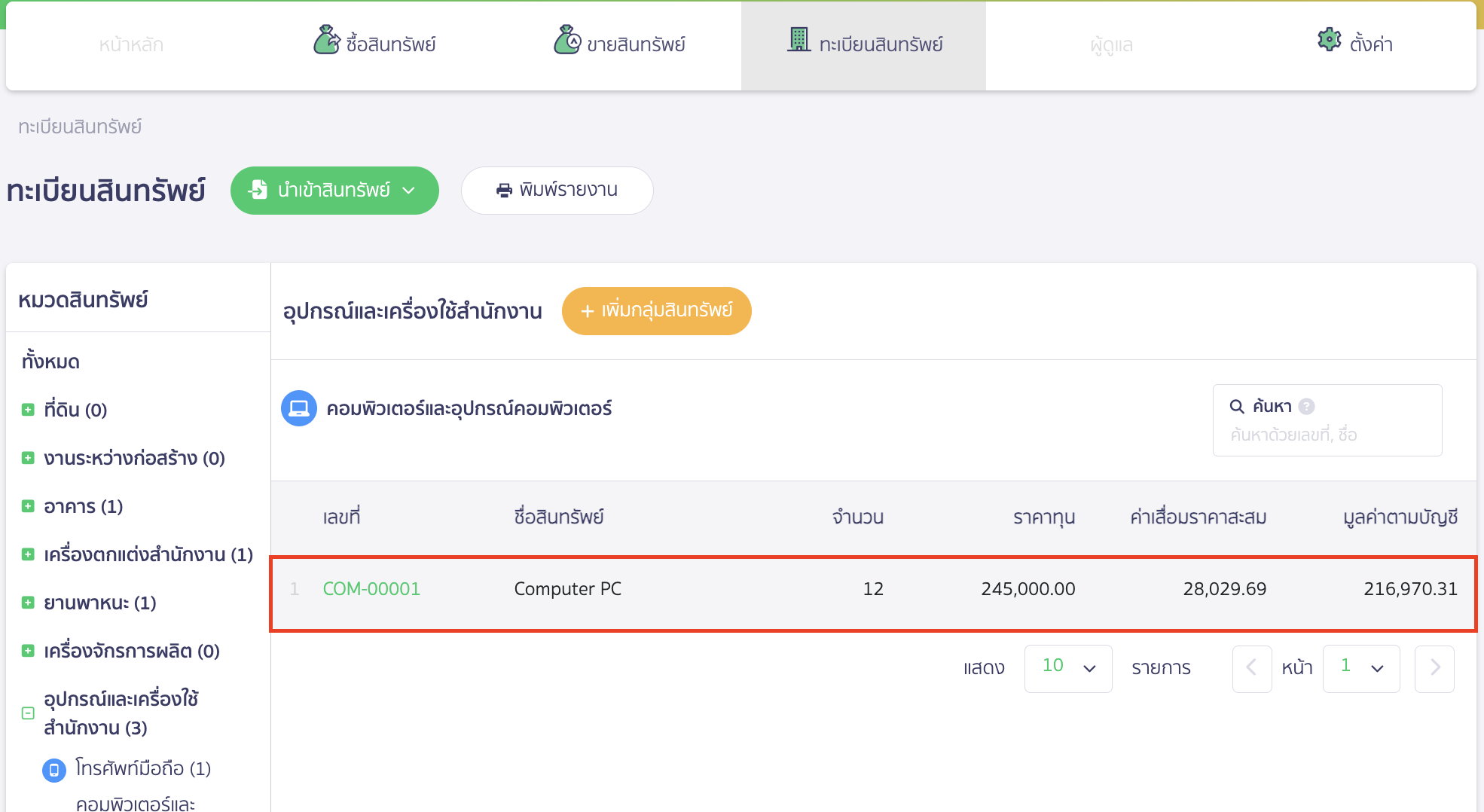Open the items-per-page dropdown showing 10
The height and width of the screenshot is (812, 1484).
click(1067, 668)
